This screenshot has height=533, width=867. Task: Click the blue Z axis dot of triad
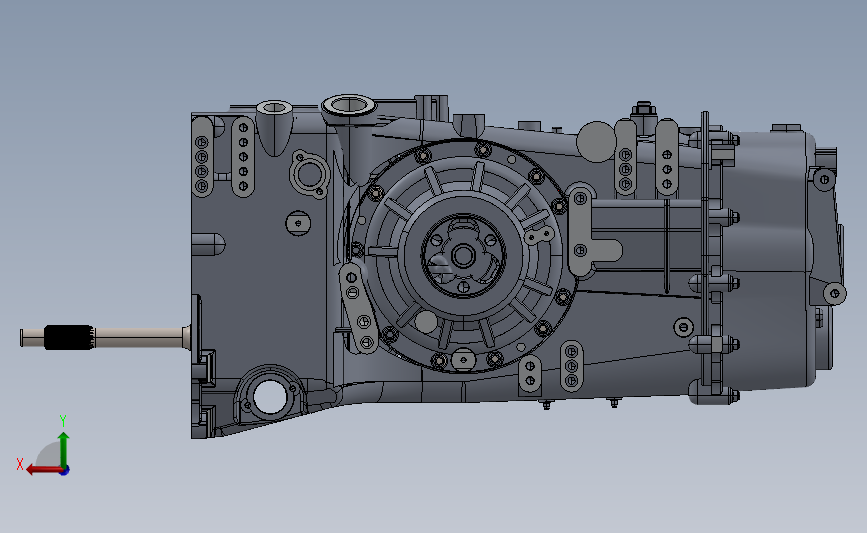pos(65,471)
